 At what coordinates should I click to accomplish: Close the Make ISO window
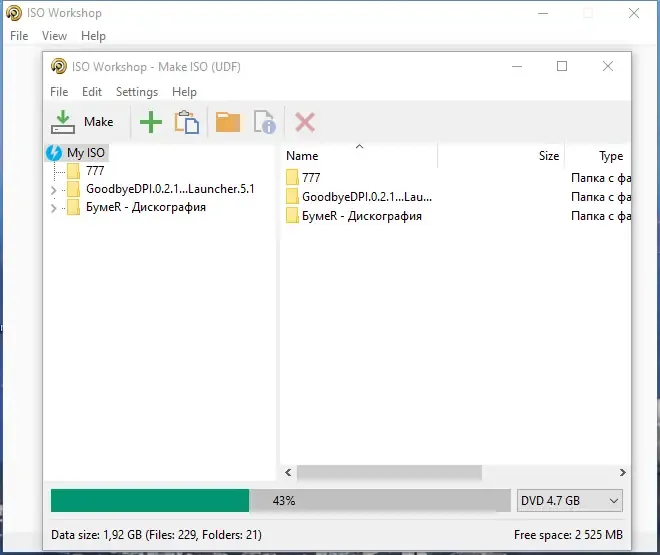pyautogui.click(x=607, y=66)
